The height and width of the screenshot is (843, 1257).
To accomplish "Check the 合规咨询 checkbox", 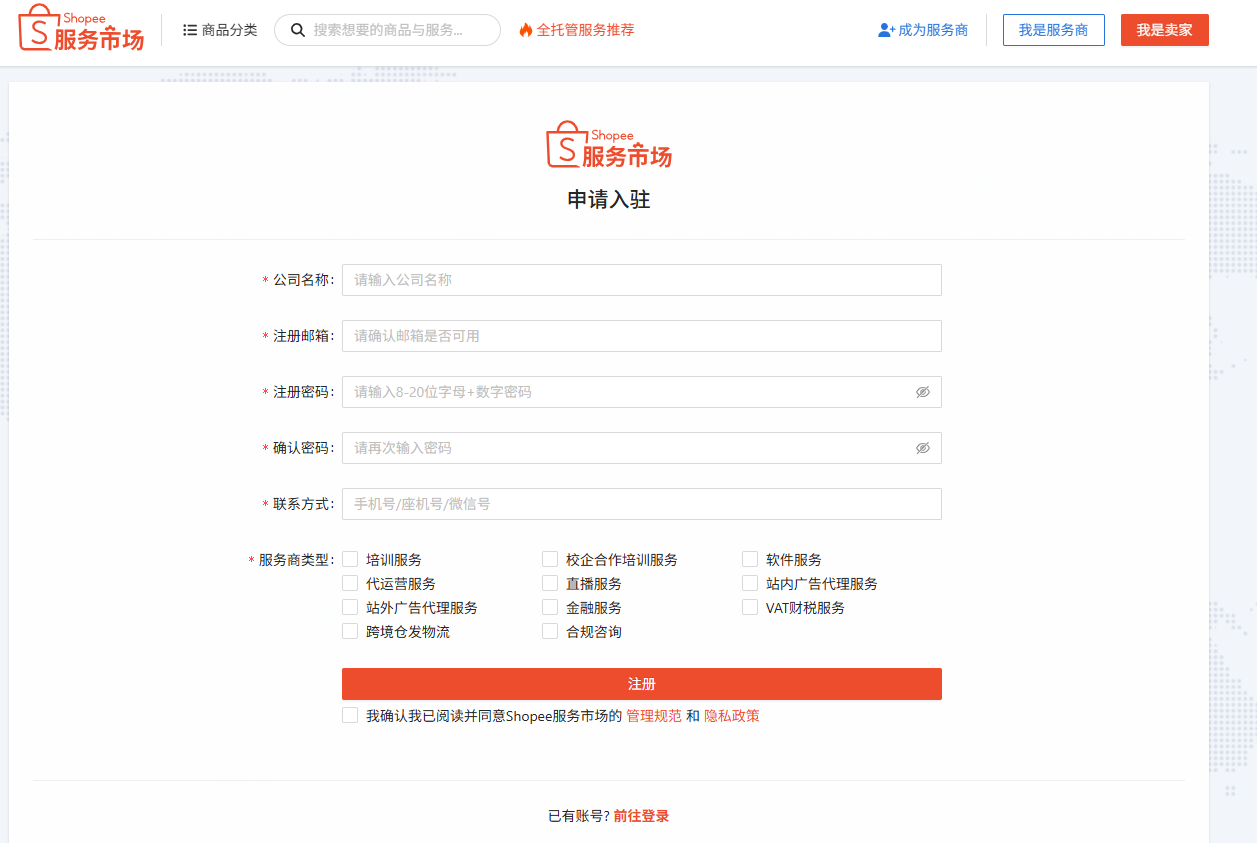I will [x=550, y=631].
